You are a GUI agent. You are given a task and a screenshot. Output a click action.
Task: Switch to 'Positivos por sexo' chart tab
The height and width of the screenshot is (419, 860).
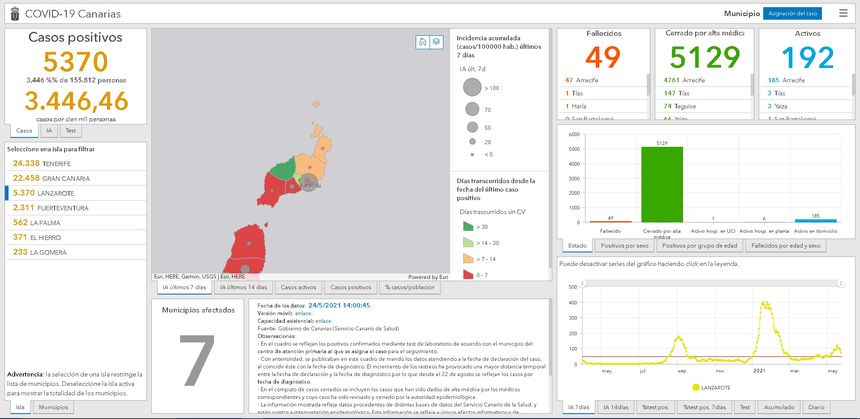coord(624,245)
